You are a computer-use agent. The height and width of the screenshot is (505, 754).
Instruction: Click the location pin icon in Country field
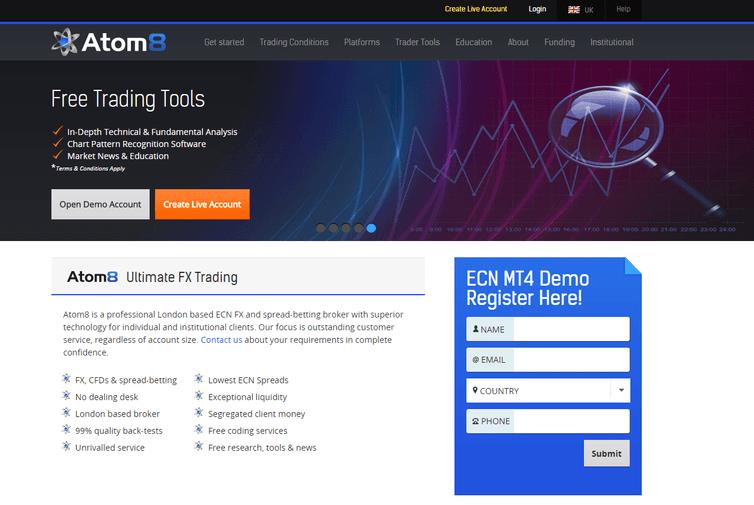(x=475, y=390)
